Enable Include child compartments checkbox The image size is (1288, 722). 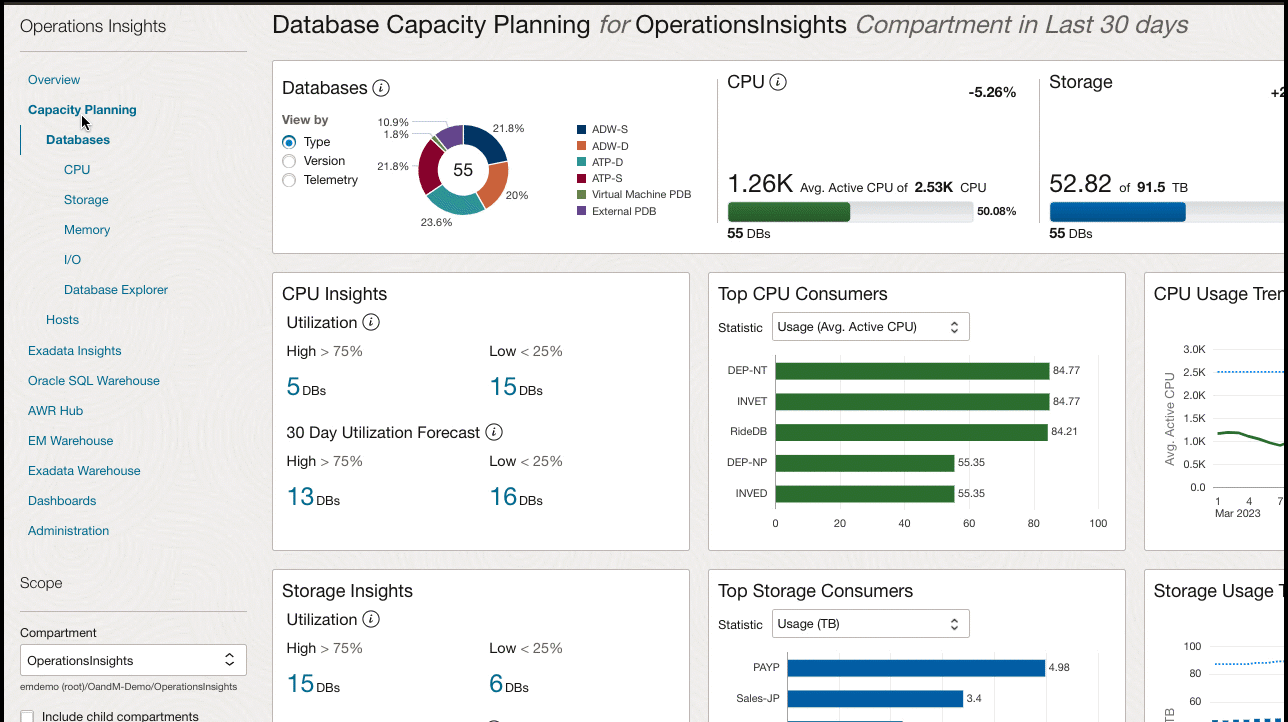coord(27,716)
